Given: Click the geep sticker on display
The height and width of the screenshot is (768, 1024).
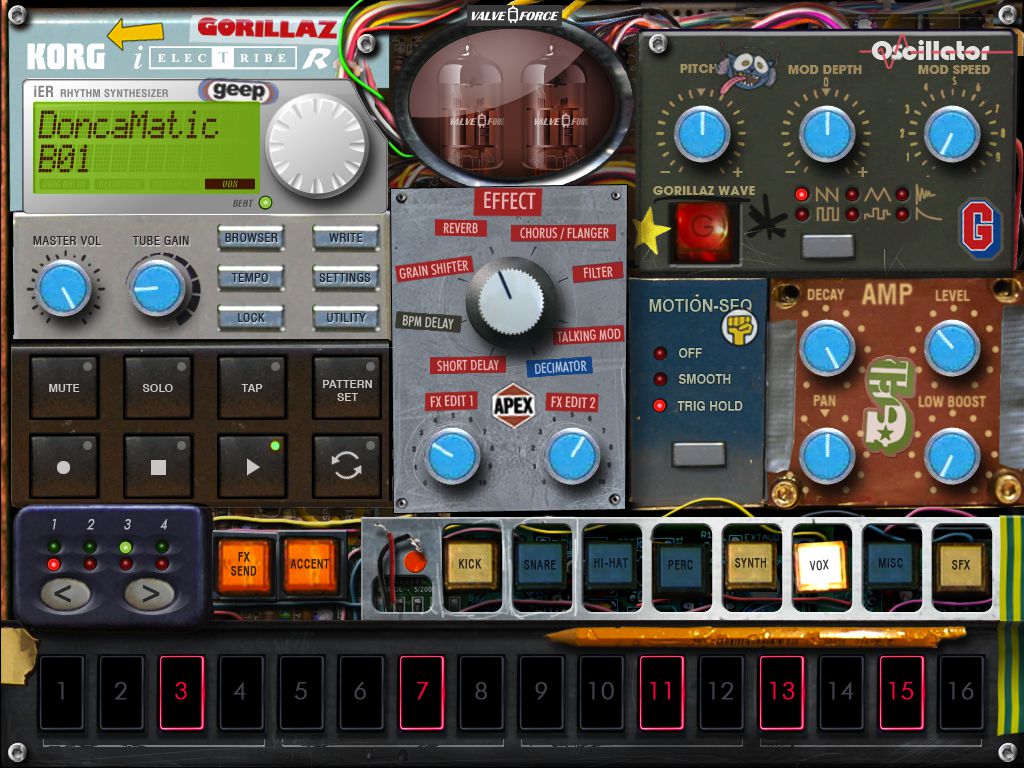Looking at the screenshot, I should [239, 91].
